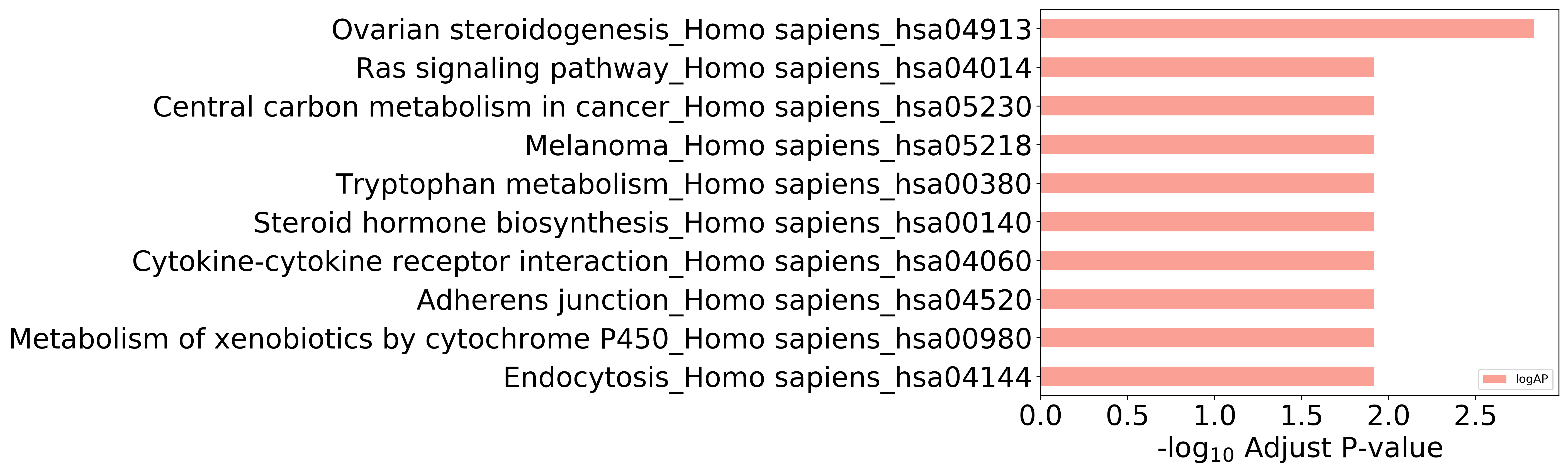This screenshot has height=472, width=1568.
Task: Click the Ovarian steroidogenesis axis label
Action: [x=681, y=30]
